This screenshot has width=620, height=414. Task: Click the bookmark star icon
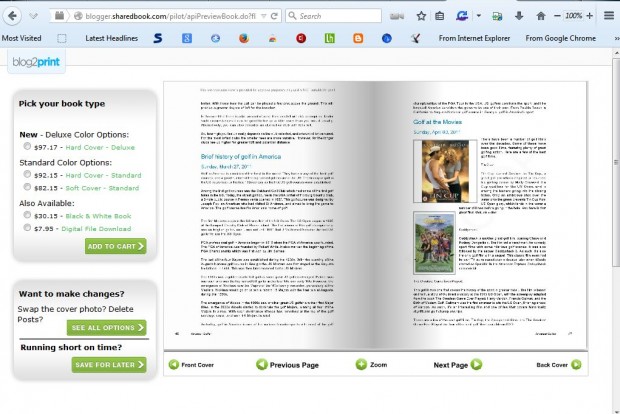point(421,16)
